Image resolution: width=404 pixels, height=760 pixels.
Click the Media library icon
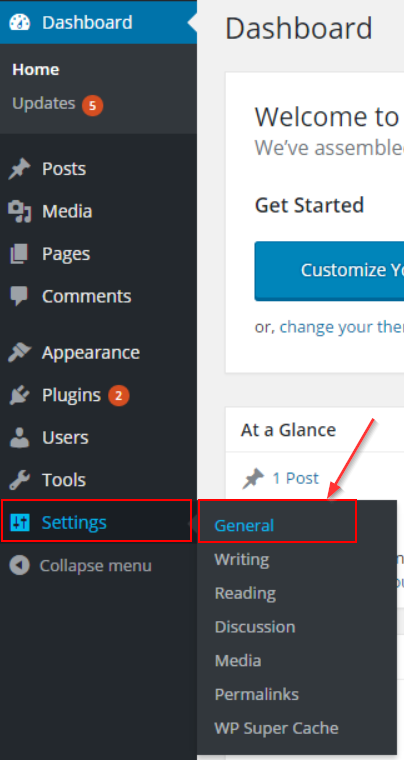(19, 211)
